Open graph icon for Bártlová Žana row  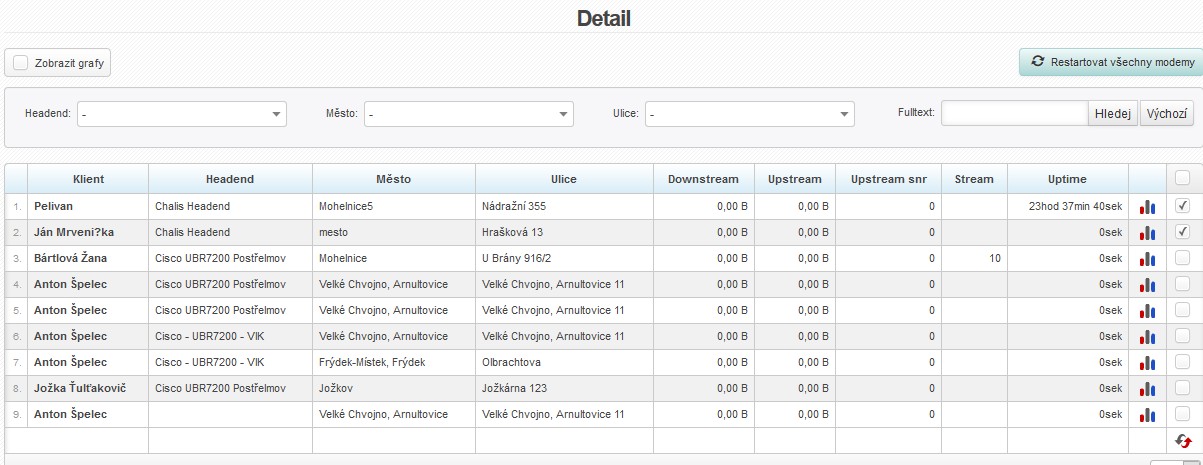[1147, 259]
